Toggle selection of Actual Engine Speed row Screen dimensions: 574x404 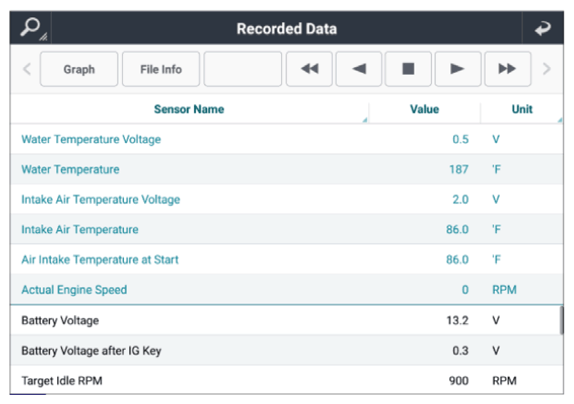pos(287,289)
